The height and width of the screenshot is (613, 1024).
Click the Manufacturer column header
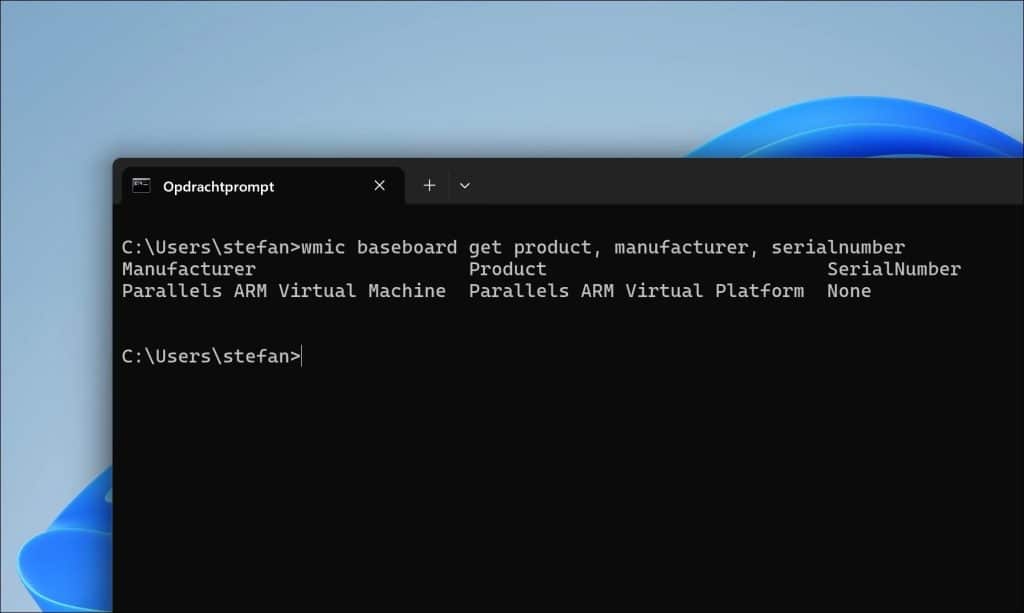(189, 269)
